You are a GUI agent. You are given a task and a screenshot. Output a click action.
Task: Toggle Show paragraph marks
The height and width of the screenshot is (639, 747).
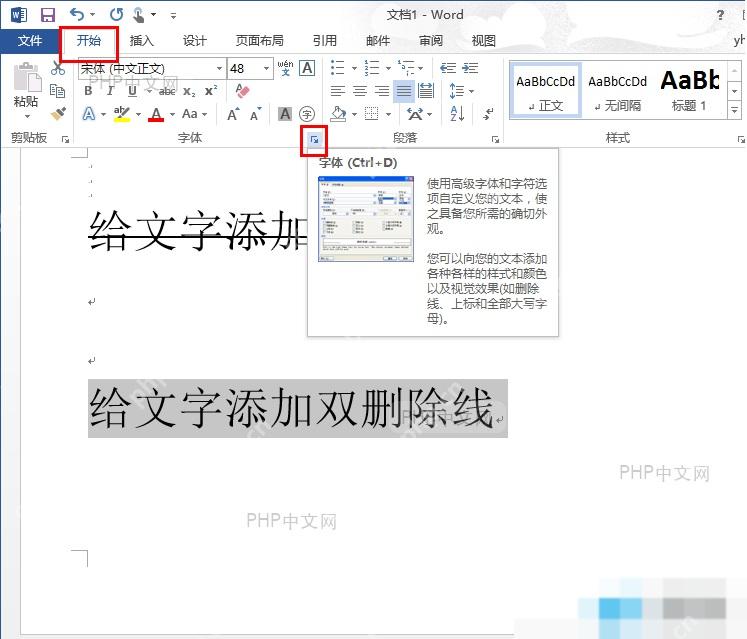489,114
